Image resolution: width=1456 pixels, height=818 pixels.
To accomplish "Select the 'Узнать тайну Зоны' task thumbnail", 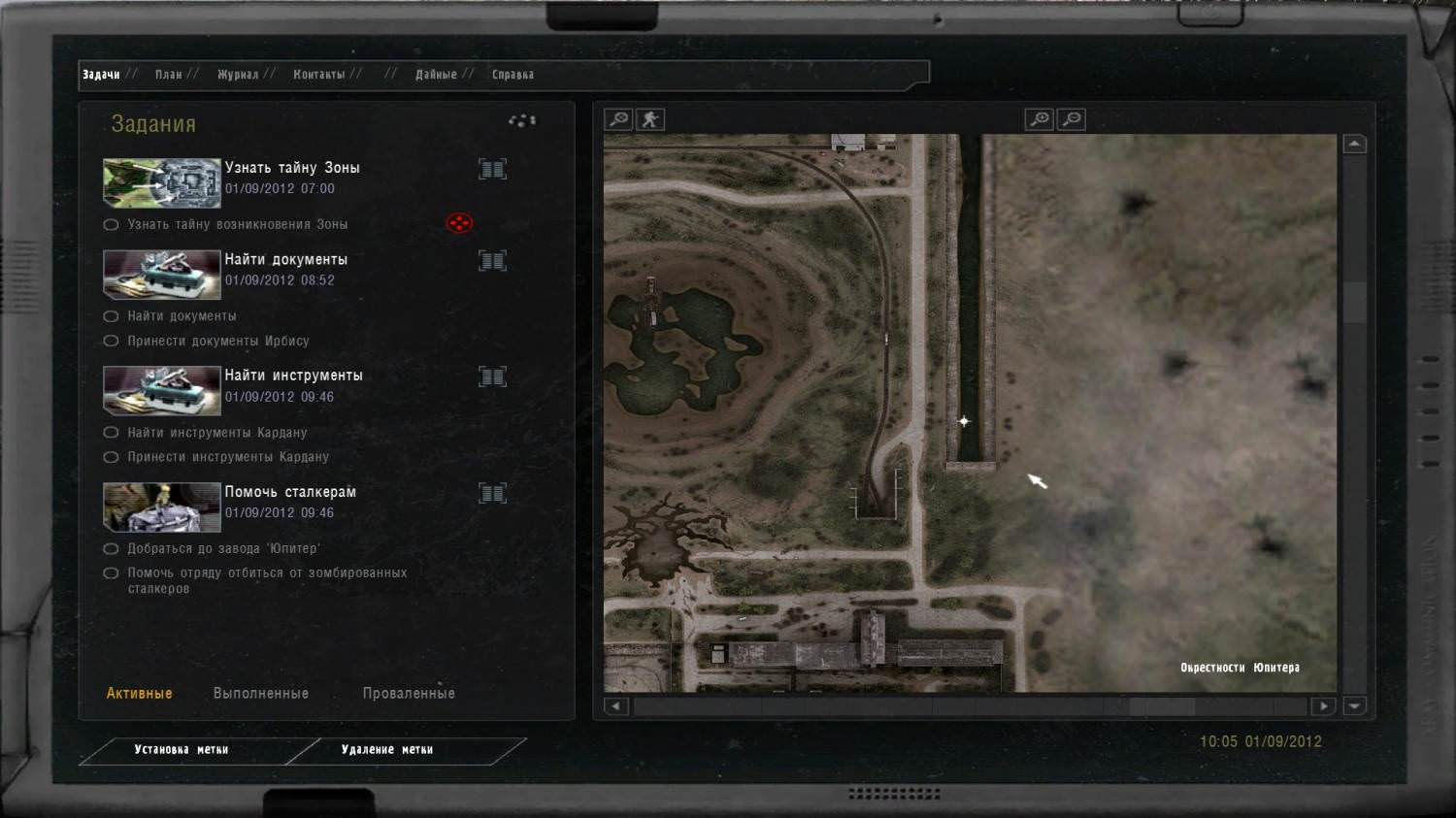I will [x=162, y=183].
